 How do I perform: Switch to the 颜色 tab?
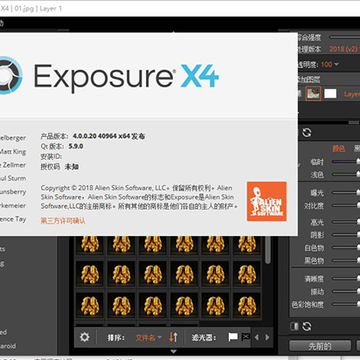pos(338,149)
